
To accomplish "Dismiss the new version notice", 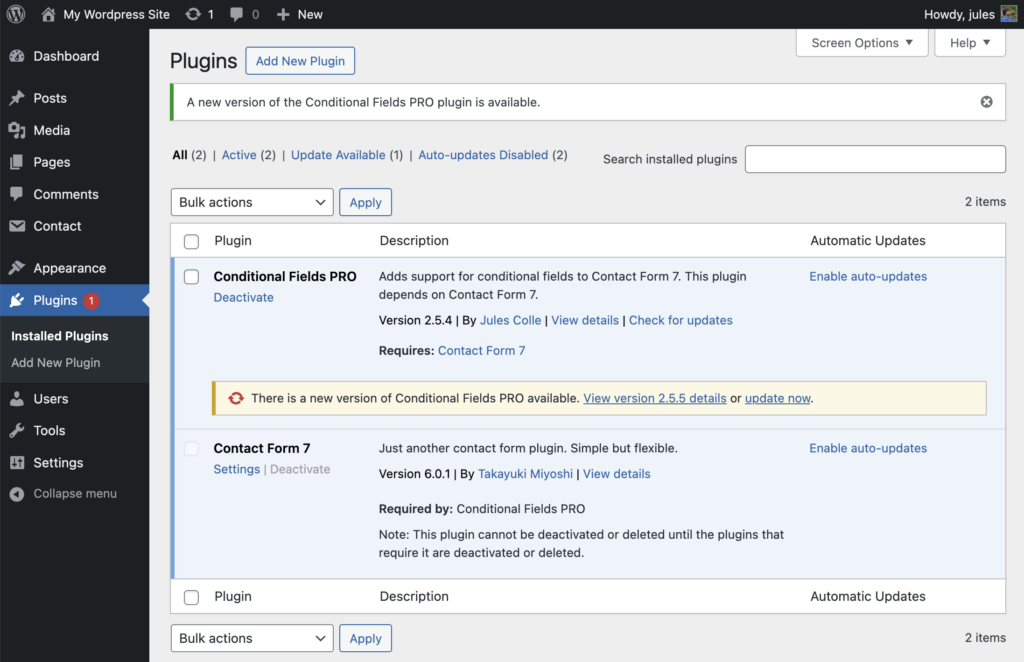I will [x=986, y=102].
